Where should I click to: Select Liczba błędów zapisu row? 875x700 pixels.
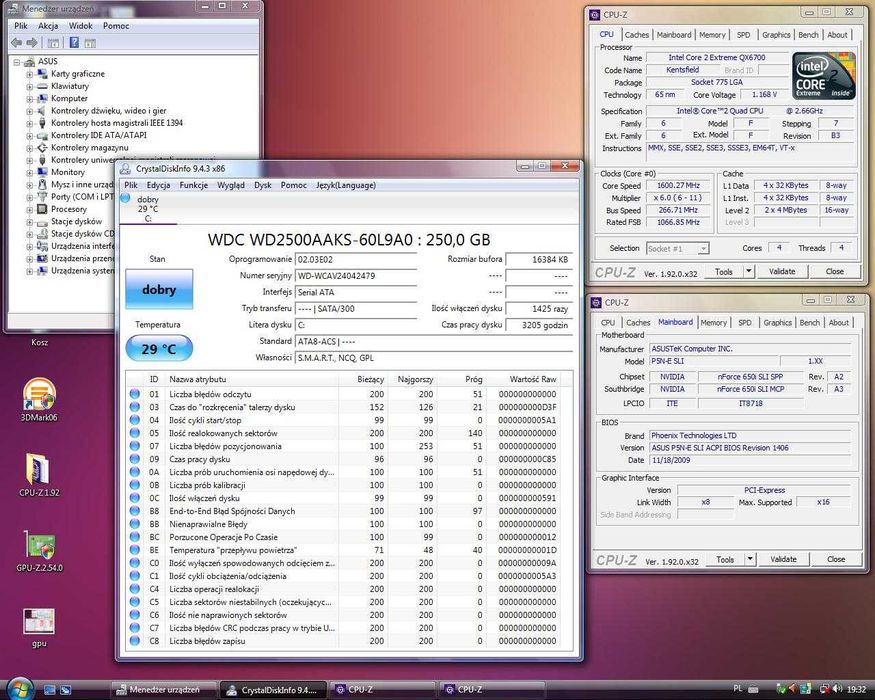pyautogui.click(x=349, y=641)
